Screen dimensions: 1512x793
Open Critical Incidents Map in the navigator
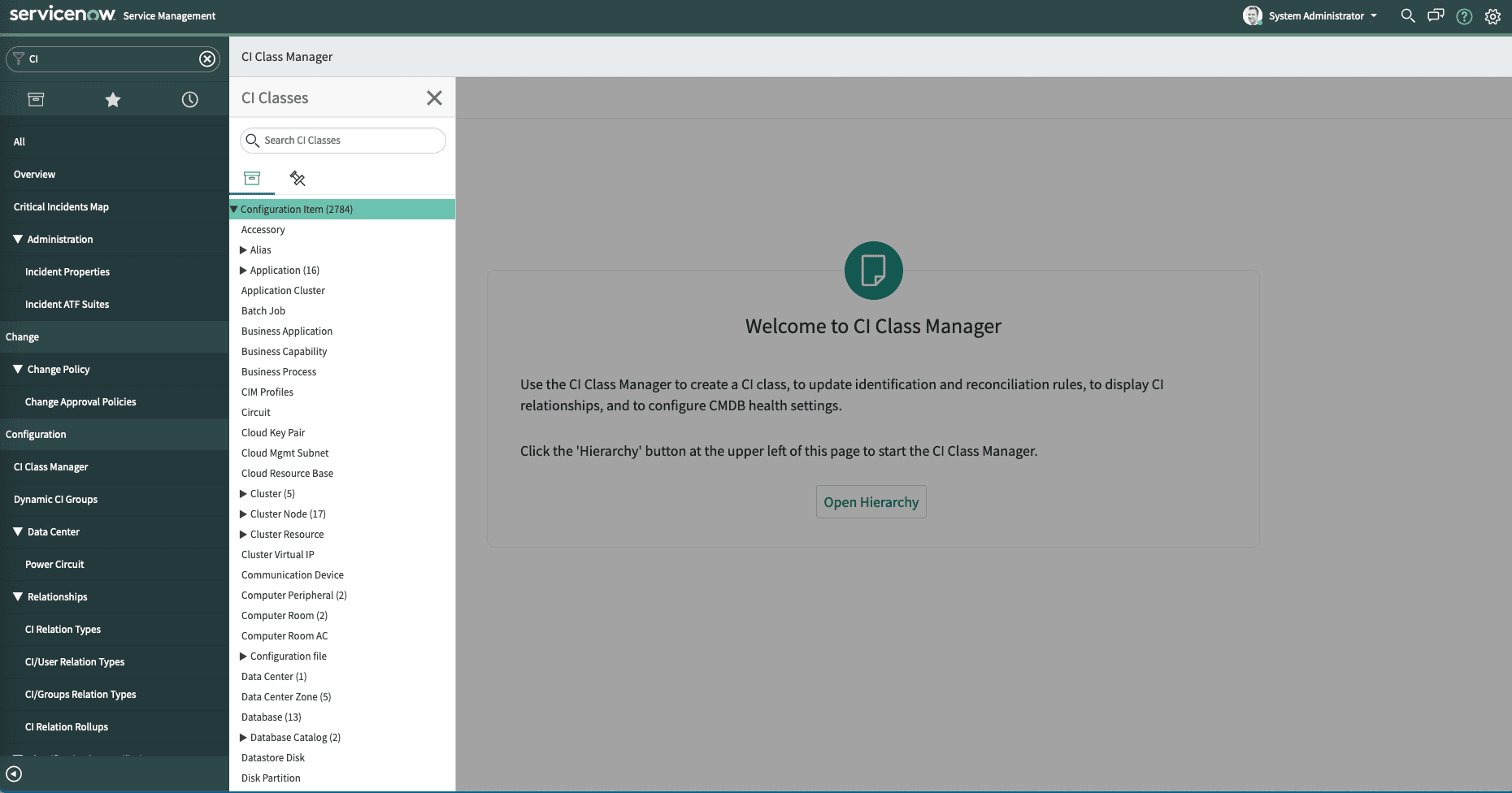61,206
